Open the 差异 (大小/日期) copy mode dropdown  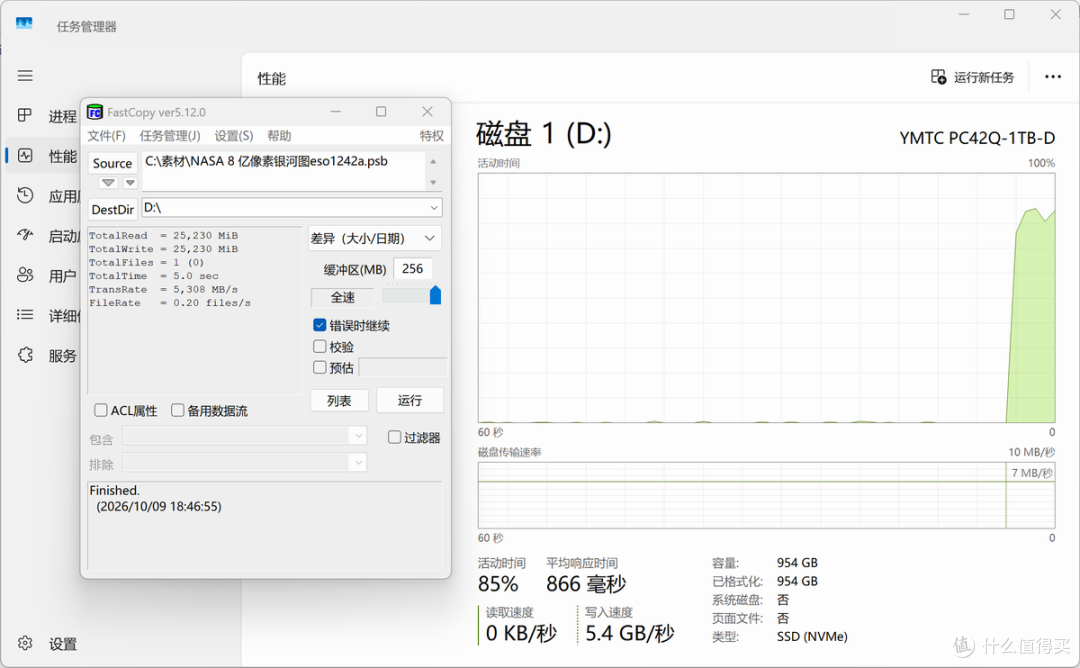(x=375, y=238)
